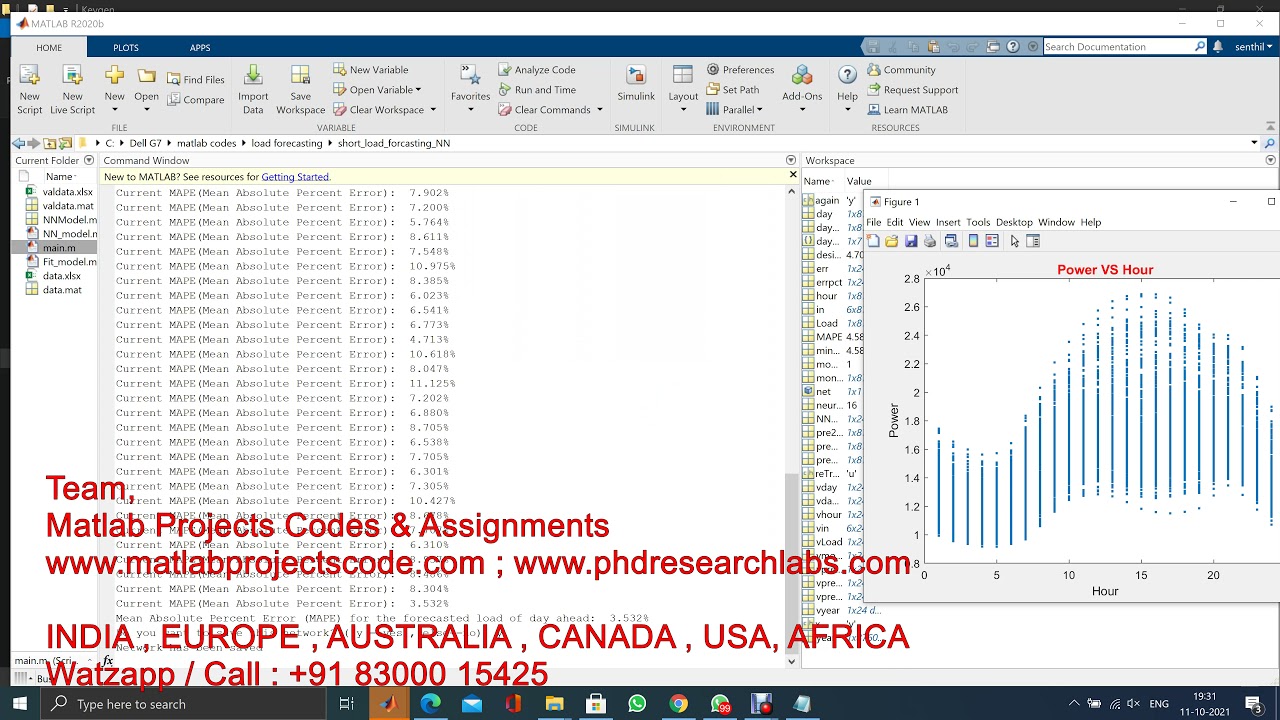Switch to the HOME tab
1280x720 pixels.
click(x=49, y=47)
